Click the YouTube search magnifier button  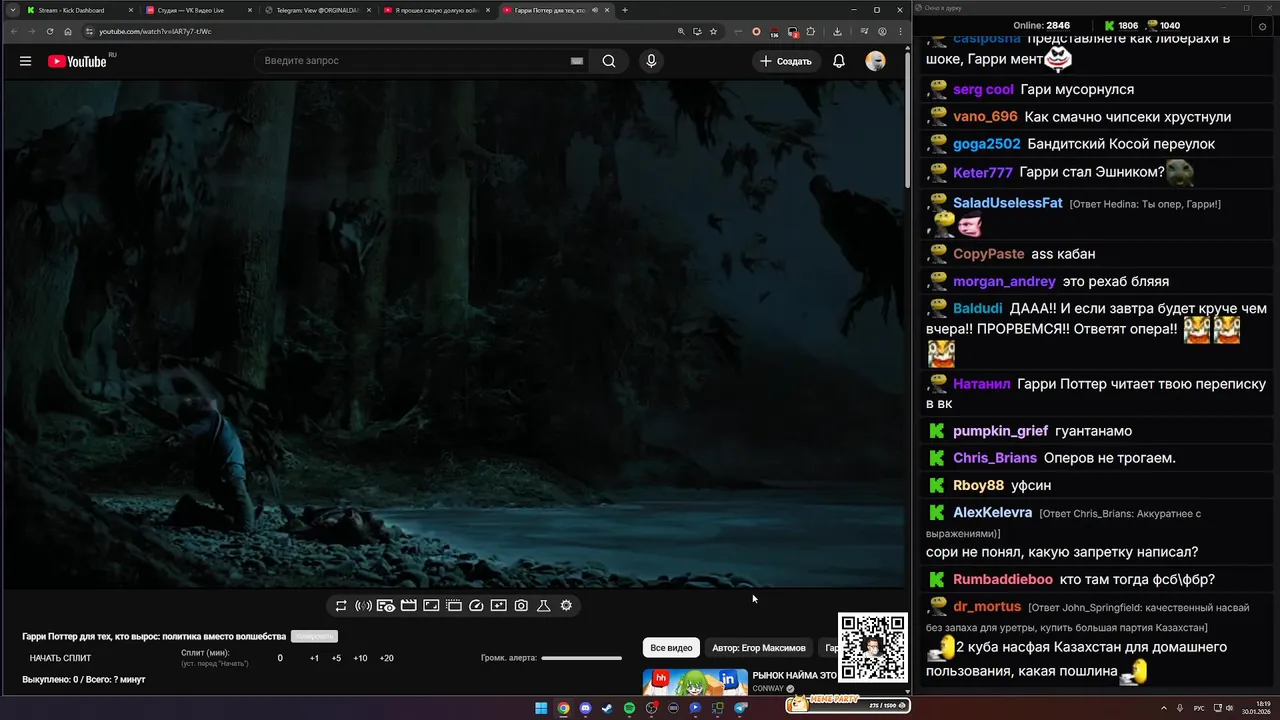click(x=608, y=61)
